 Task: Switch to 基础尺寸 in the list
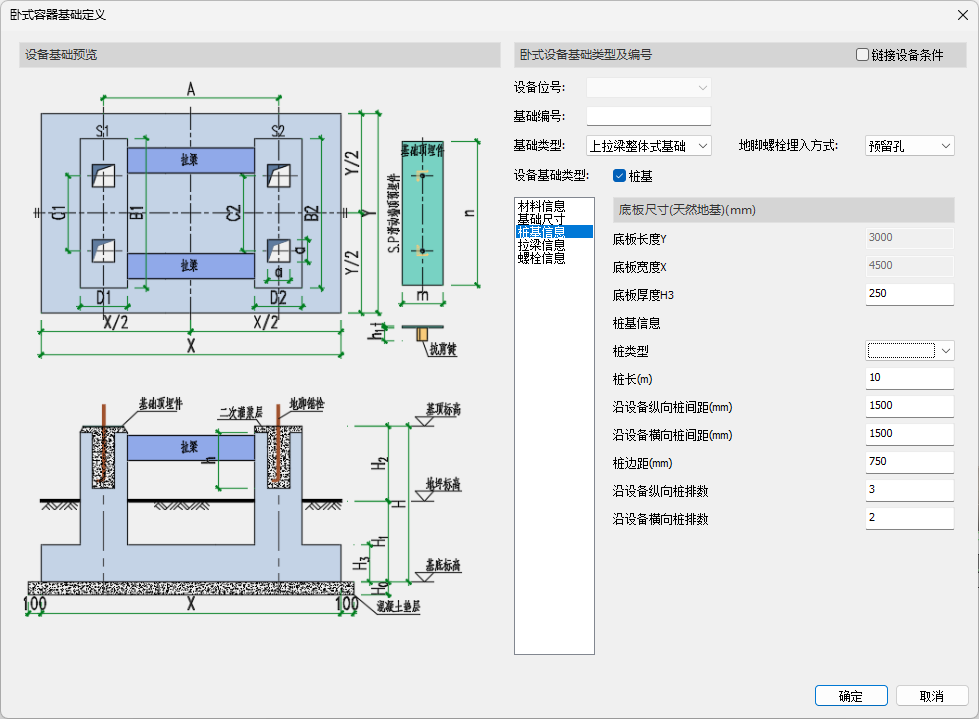[x=541, y=219]
